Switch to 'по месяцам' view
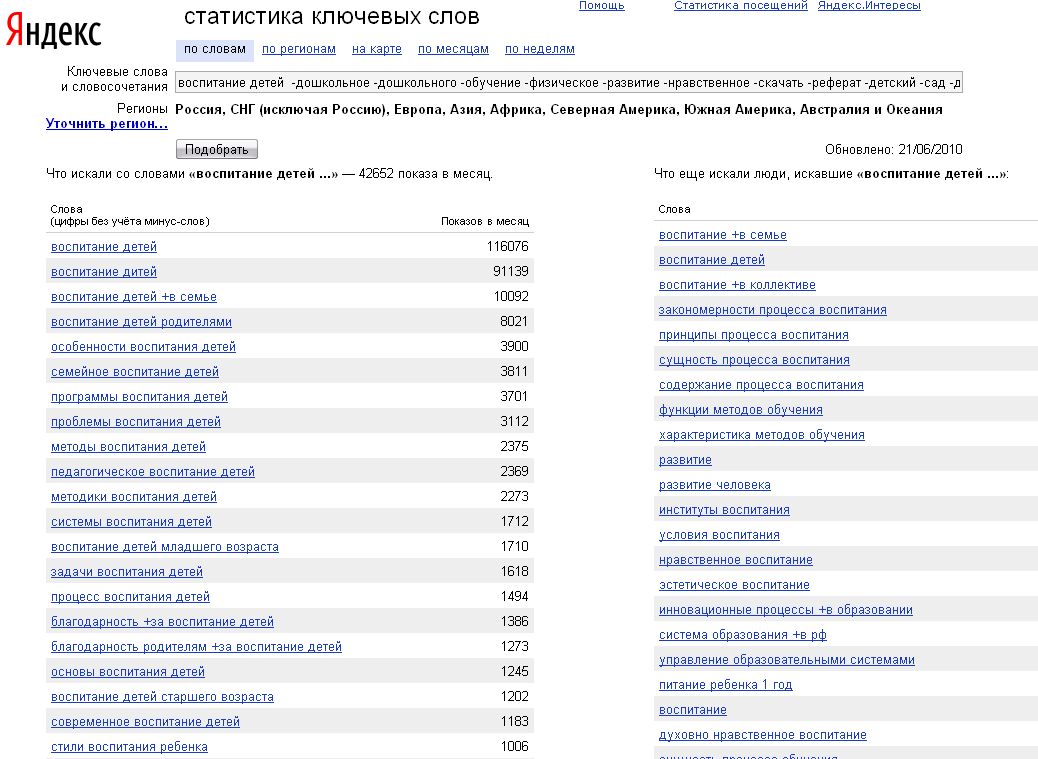 pos(453,49)
